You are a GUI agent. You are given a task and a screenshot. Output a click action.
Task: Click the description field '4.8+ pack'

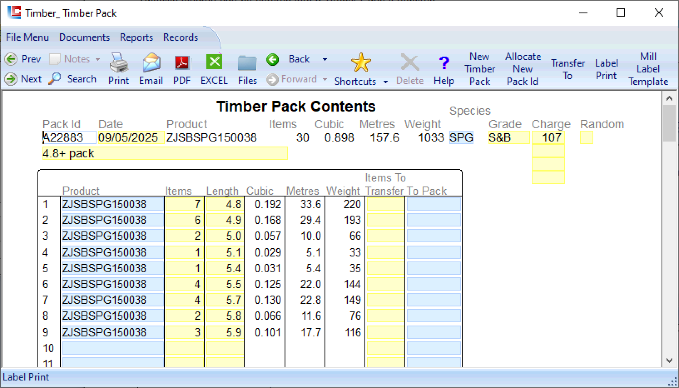pyautogui.click(x=165, y=153)
